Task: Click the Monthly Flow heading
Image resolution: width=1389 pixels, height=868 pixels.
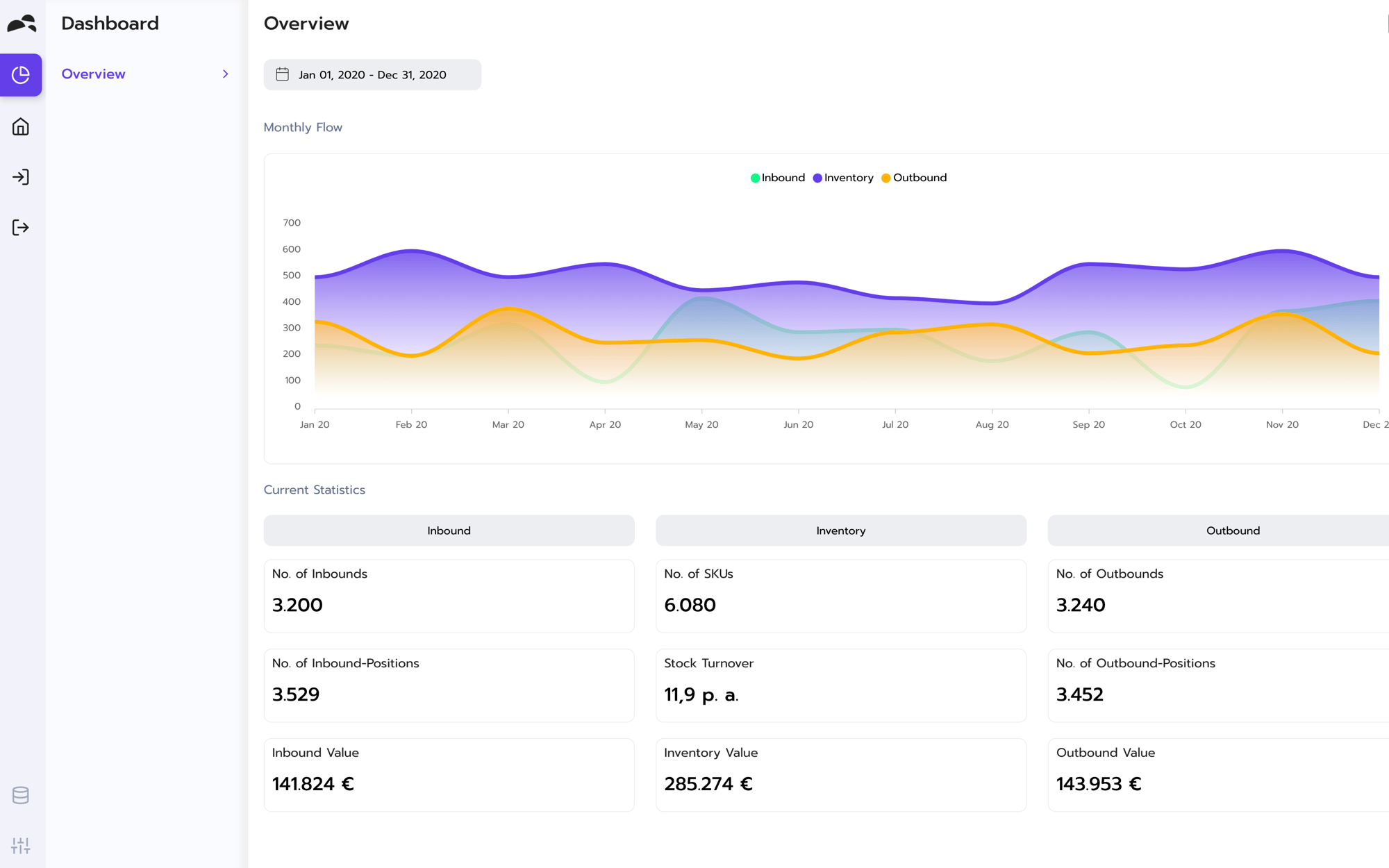Action: point(303,128)
